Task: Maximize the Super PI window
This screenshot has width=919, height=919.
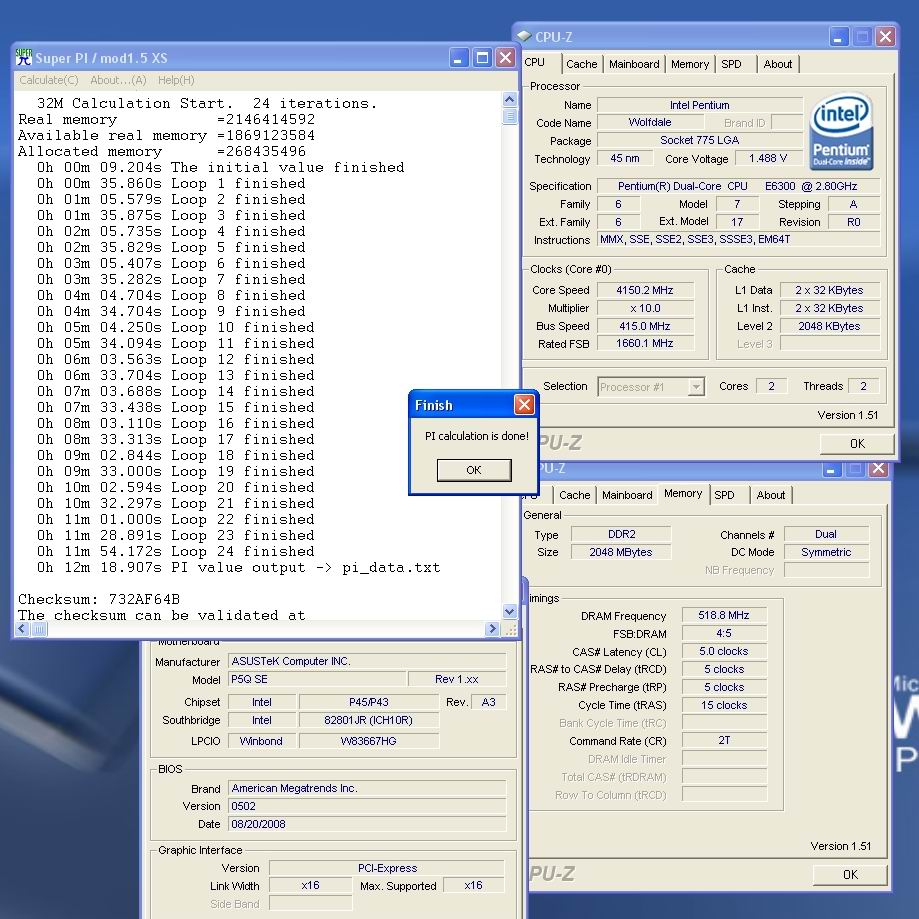Action: 482,57
